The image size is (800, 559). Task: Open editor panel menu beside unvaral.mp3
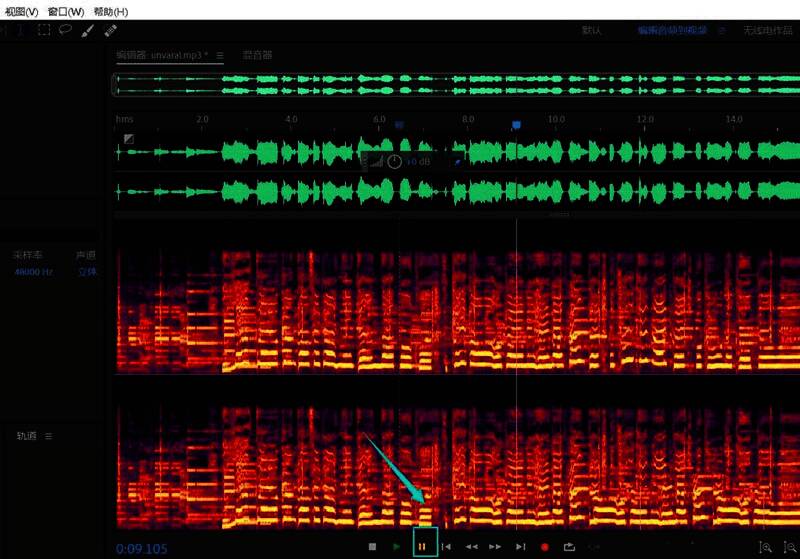coord(220,55)
